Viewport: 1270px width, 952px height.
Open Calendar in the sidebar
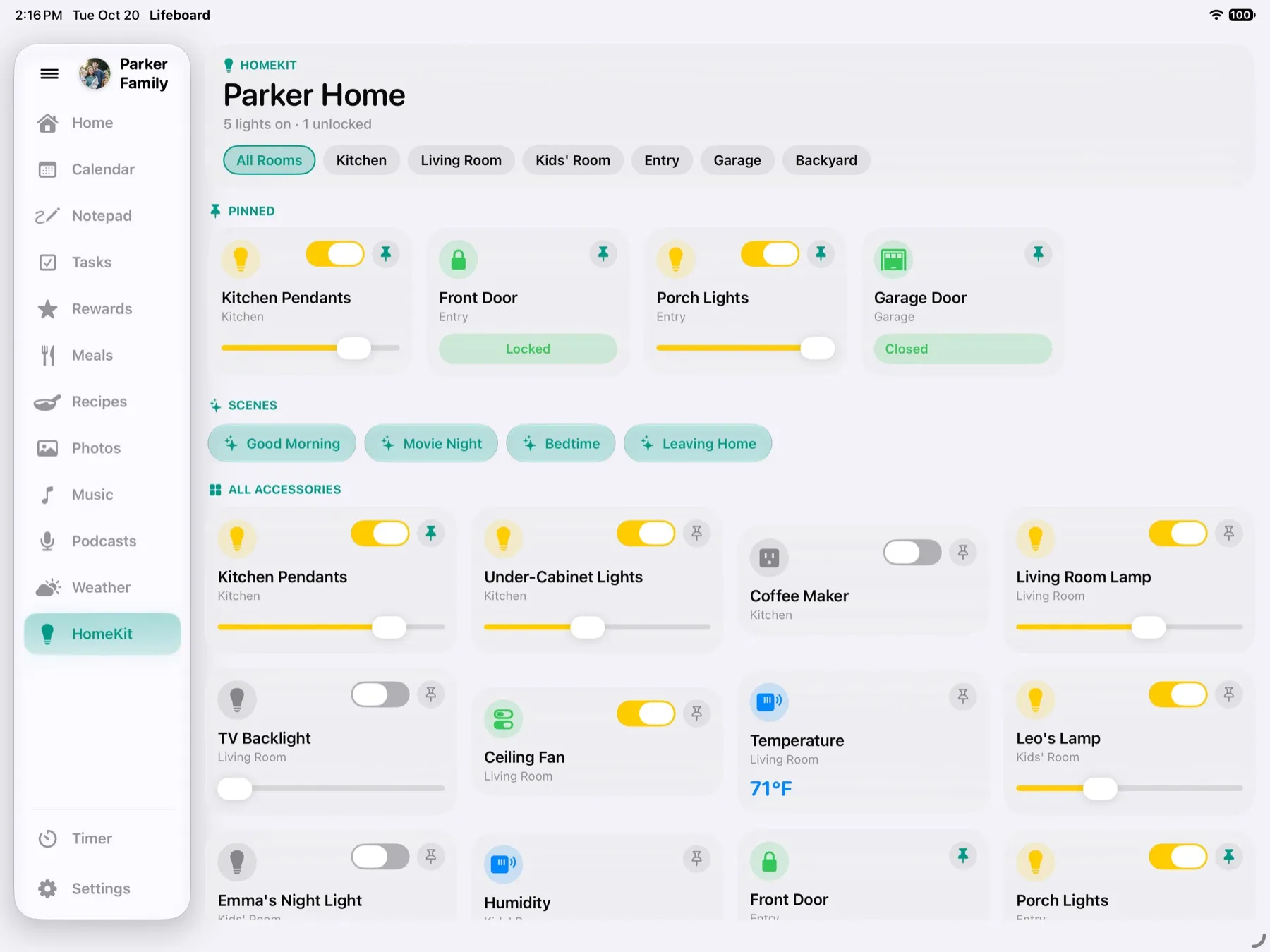pos(102,169)
